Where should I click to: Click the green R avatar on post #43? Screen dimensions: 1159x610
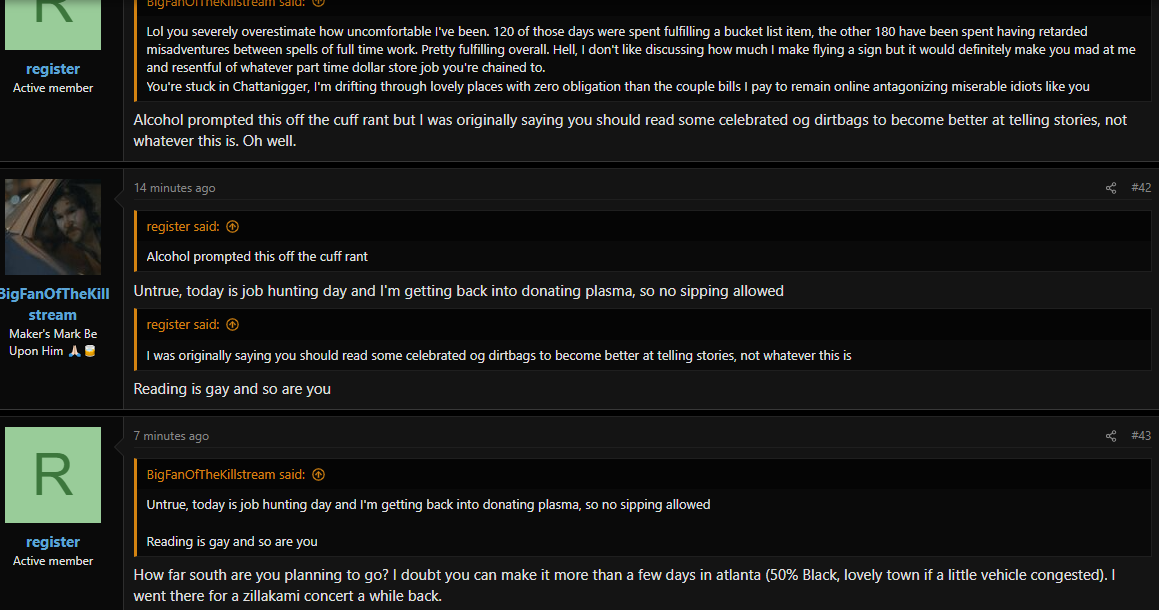tap(52, 475)
